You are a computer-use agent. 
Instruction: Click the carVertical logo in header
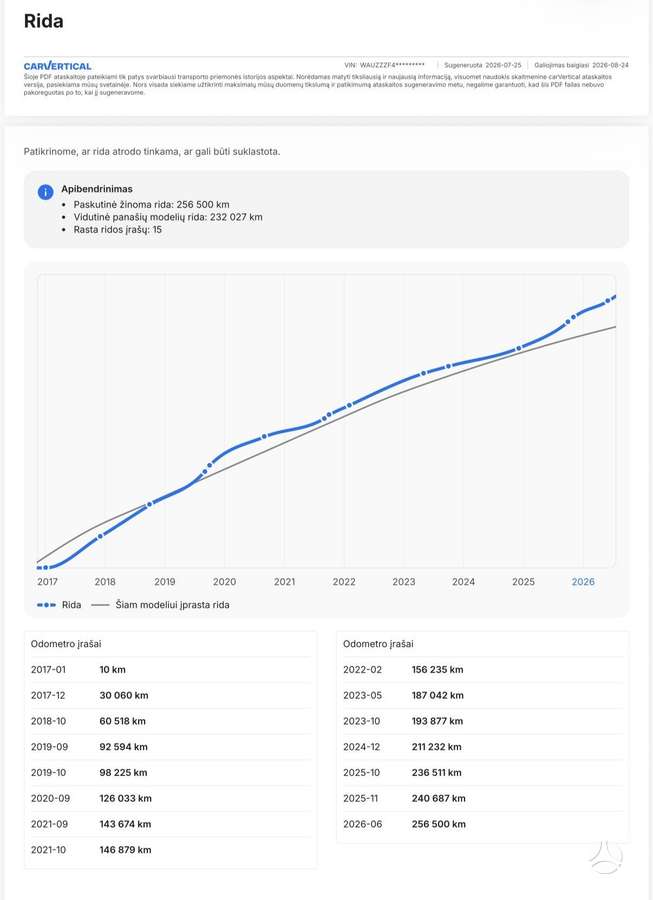coord(57,65)
